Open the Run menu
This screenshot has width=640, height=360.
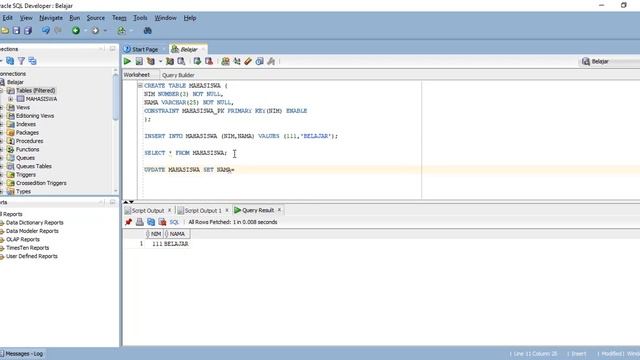coord(75,18)
